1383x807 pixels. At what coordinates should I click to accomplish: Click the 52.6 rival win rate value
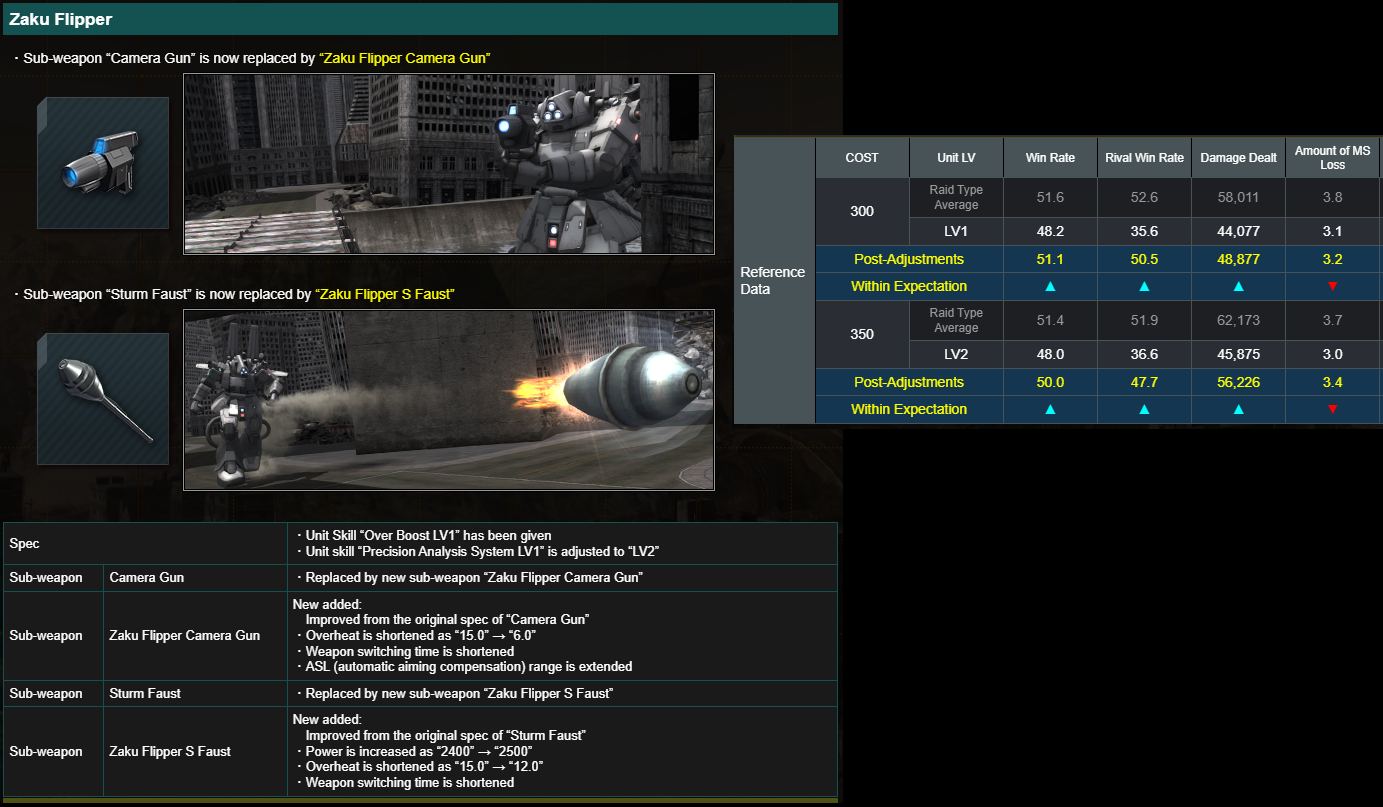coord(1144,198)
